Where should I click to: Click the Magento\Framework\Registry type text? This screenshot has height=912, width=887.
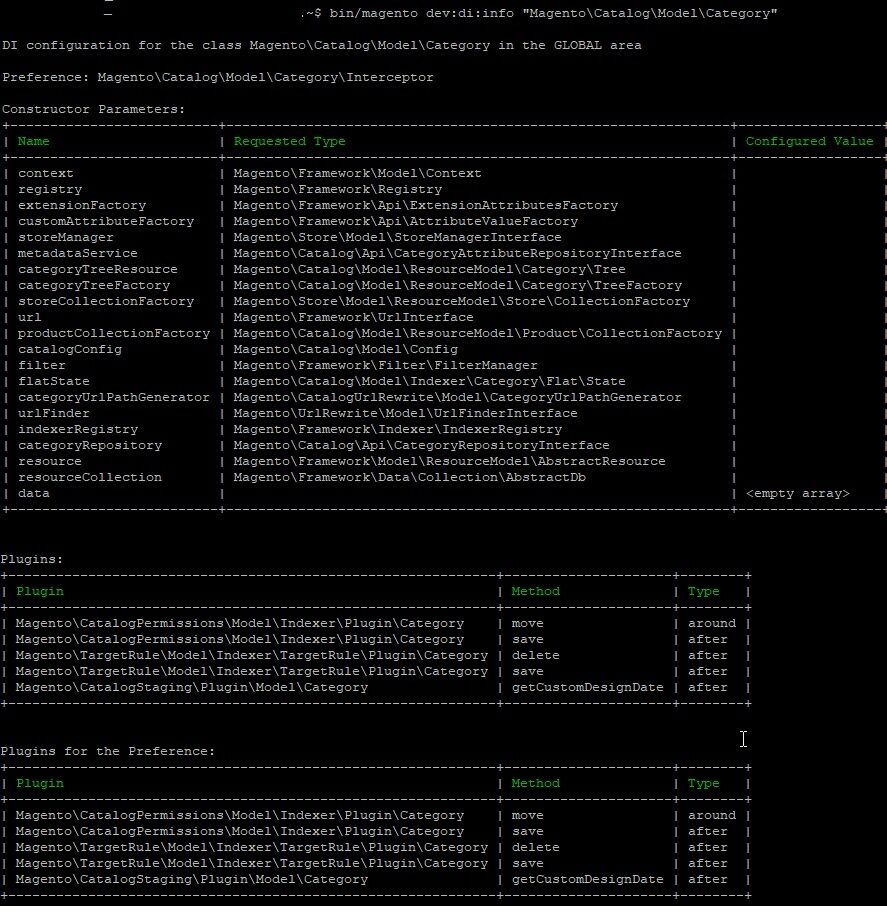click(x=338, y=190)
